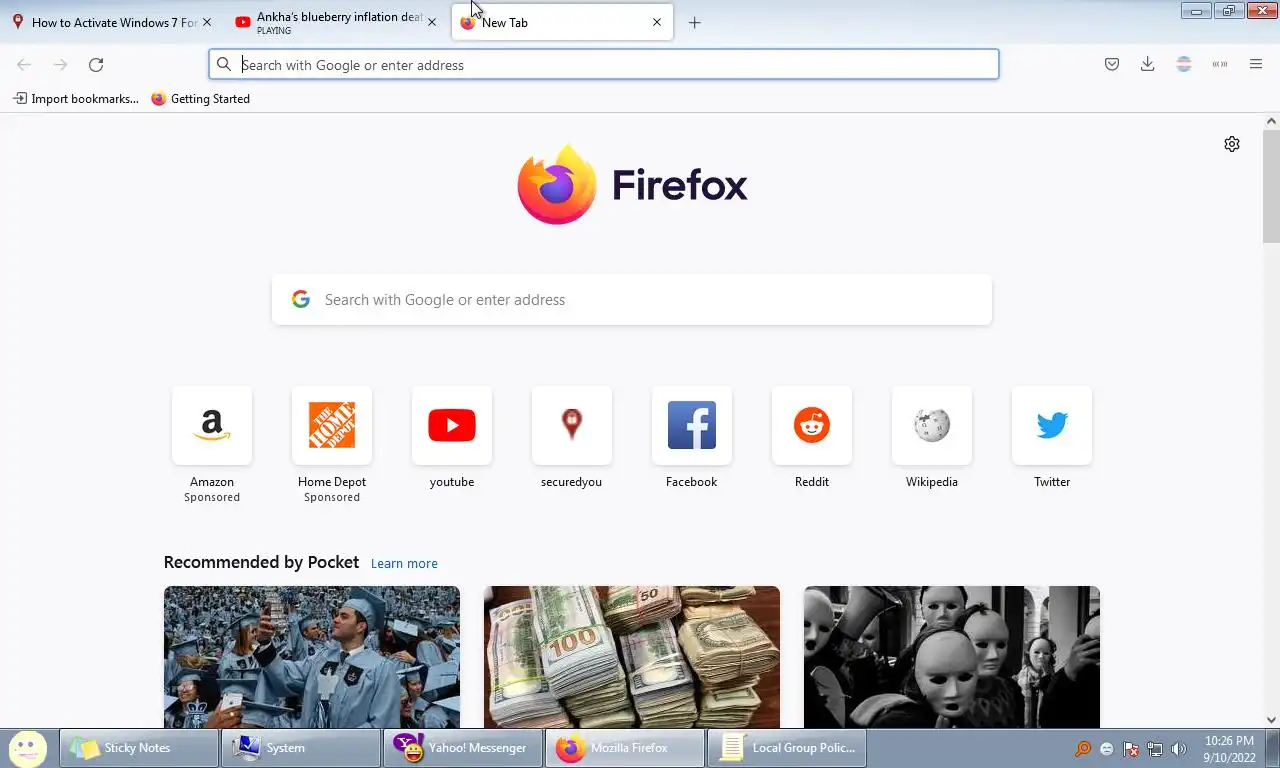Screen dimensions: 1280x768
Task: Open a new tab with plus button
Action: pyautogui.click(x=694, y=22)
